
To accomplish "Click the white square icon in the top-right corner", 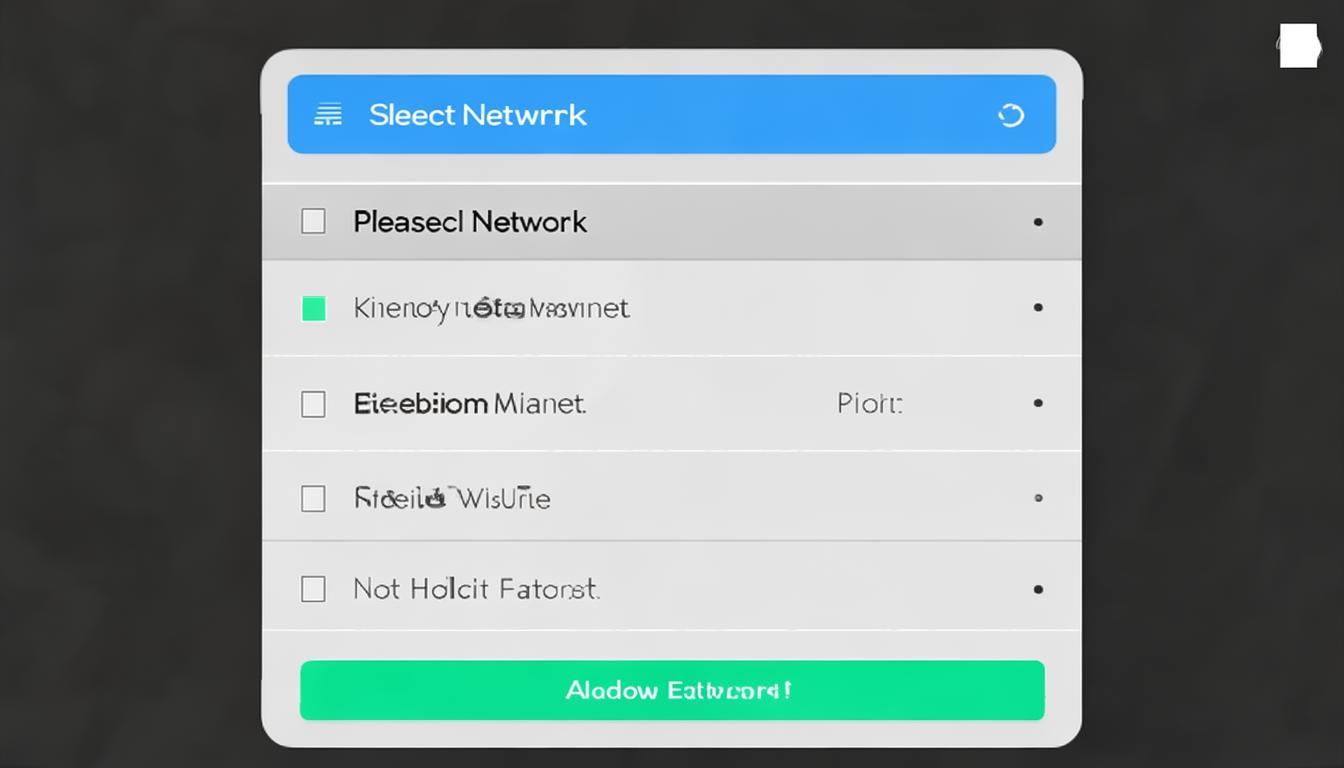I will click(1298, 46).
